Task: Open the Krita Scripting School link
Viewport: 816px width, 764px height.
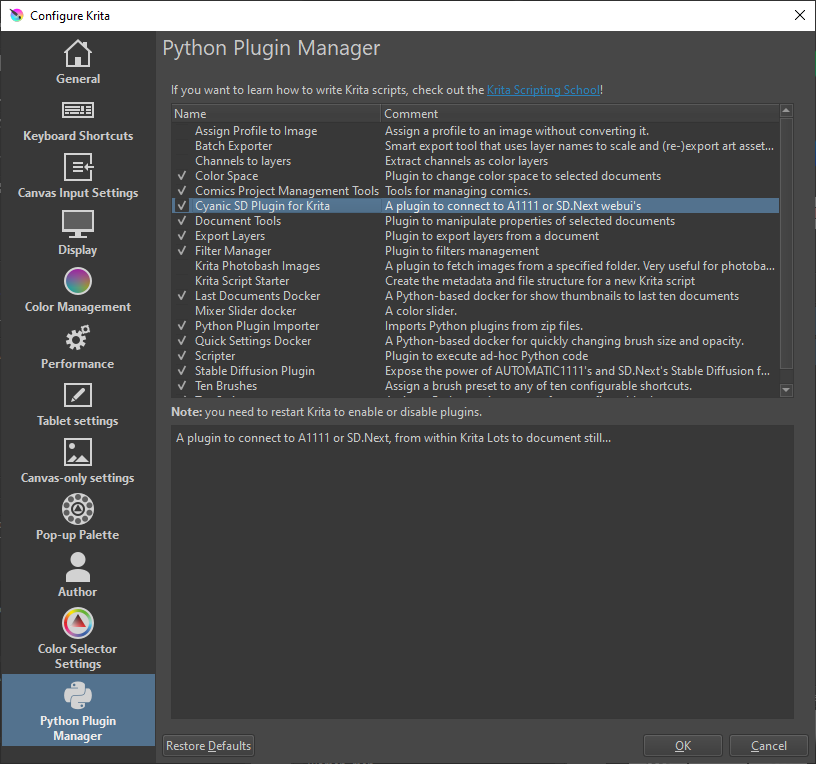Action: click(x=543, y=90)
